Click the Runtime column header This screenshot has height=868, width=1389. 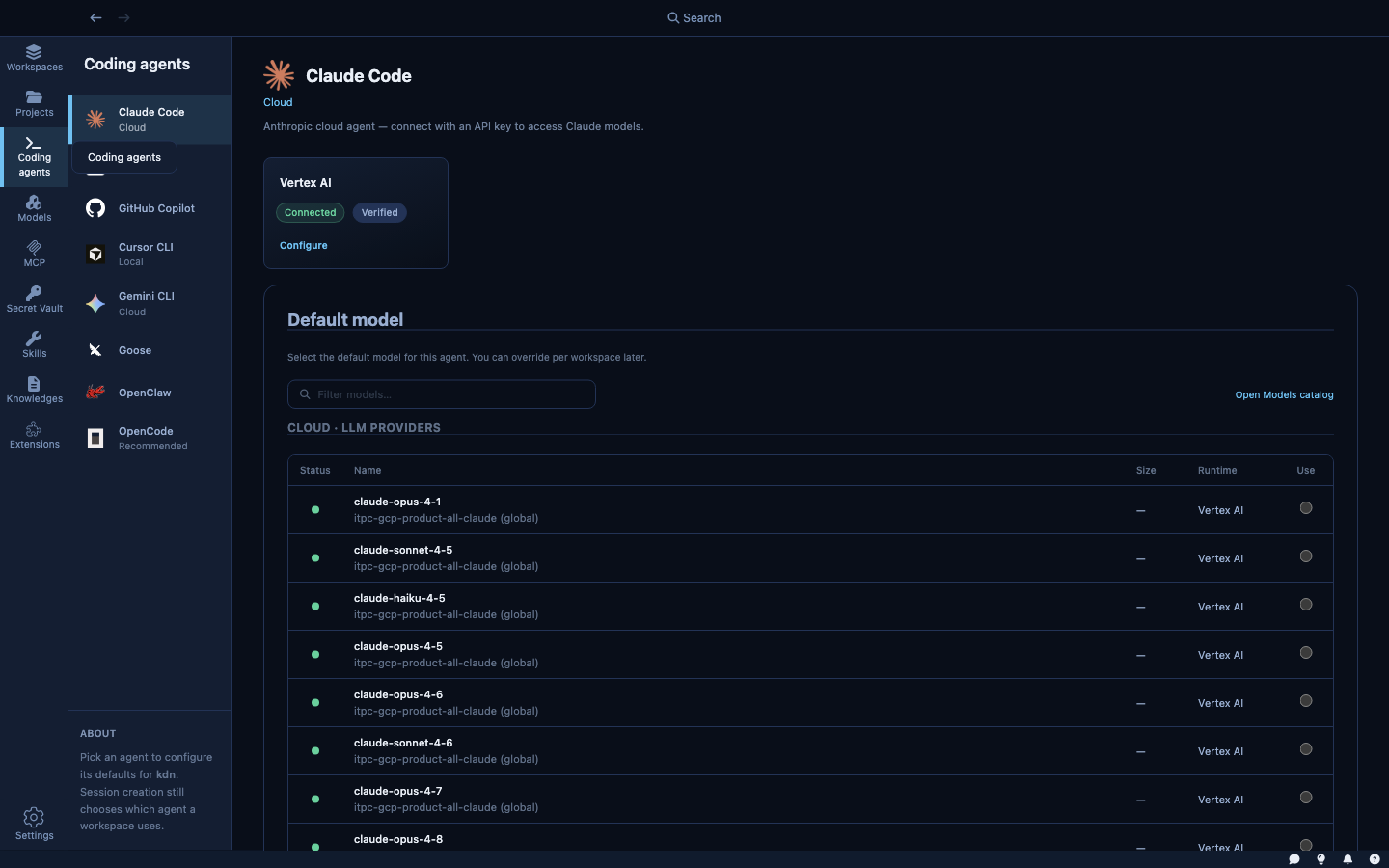(1217, 471)
